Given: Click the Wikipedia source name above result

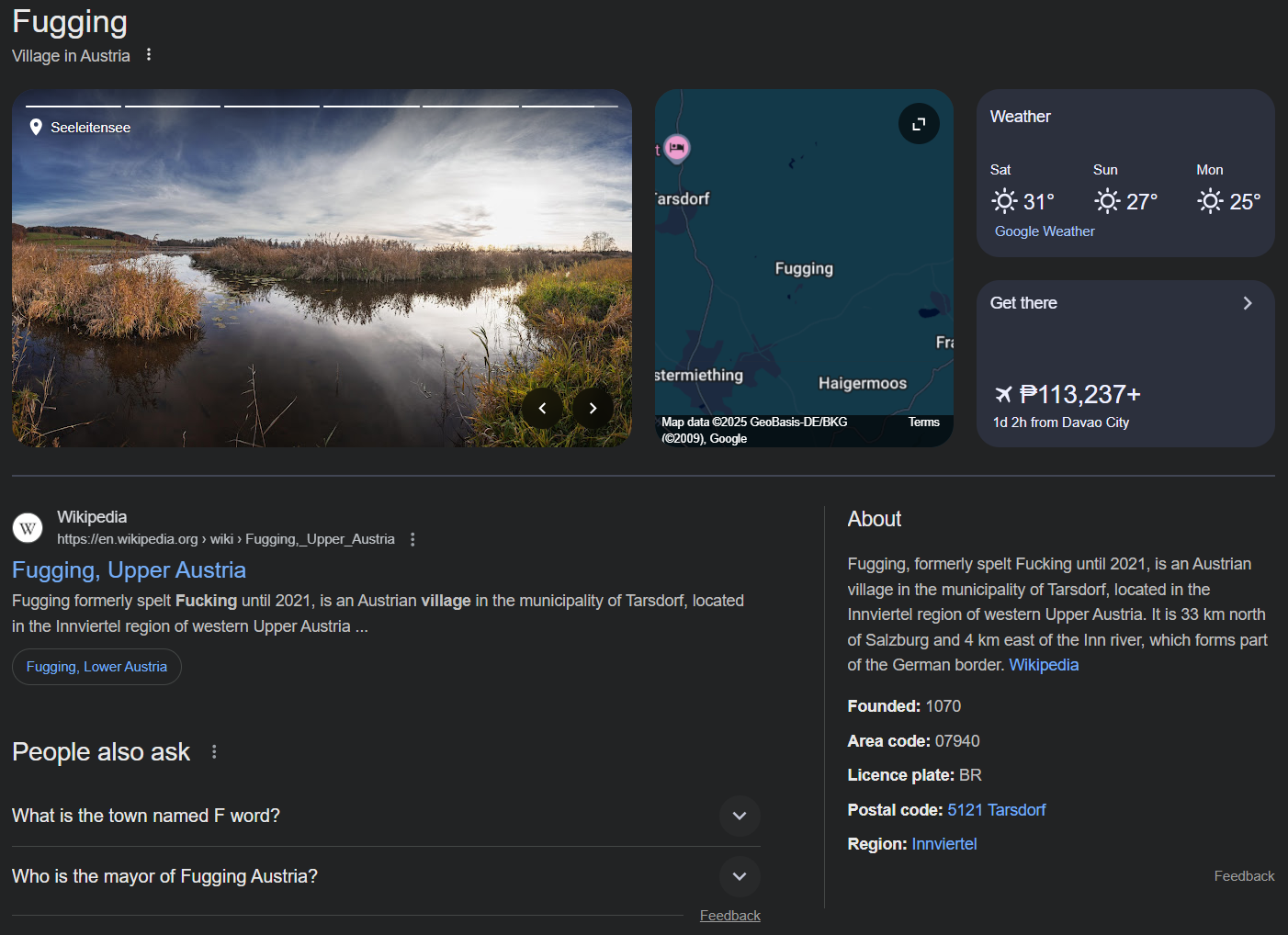Looking at the screenshot, I should 92,517.
